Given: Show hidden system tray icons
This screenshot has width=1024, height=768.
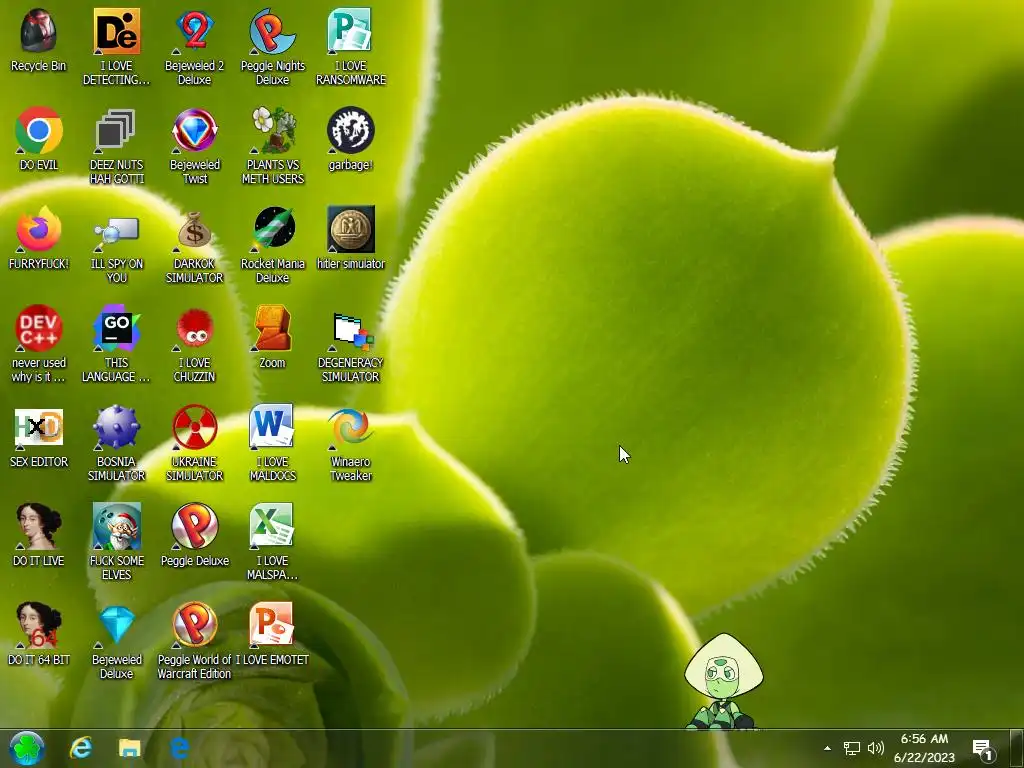Looking at the screenshot, I should 827,748.
